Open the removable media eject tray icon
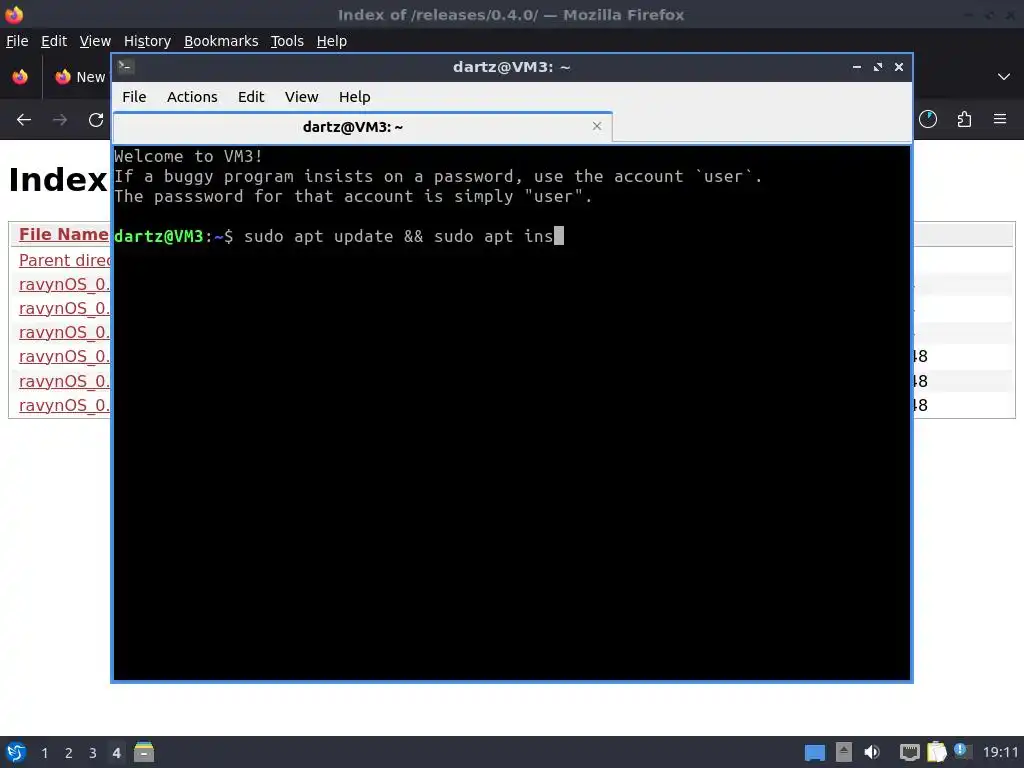 [844, 752]
